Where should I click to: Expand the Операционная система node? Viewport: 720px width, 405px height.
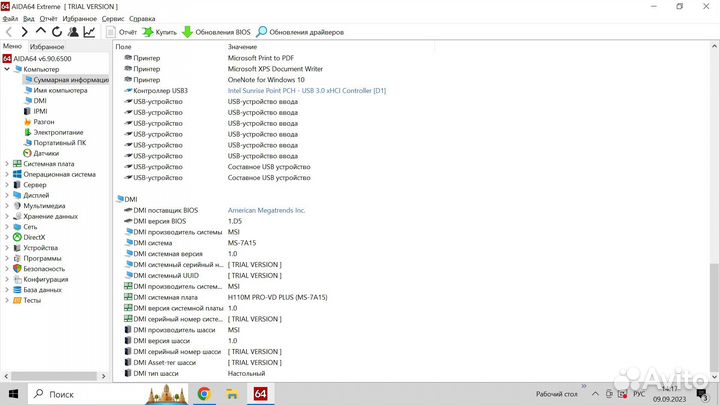(7, 174)
